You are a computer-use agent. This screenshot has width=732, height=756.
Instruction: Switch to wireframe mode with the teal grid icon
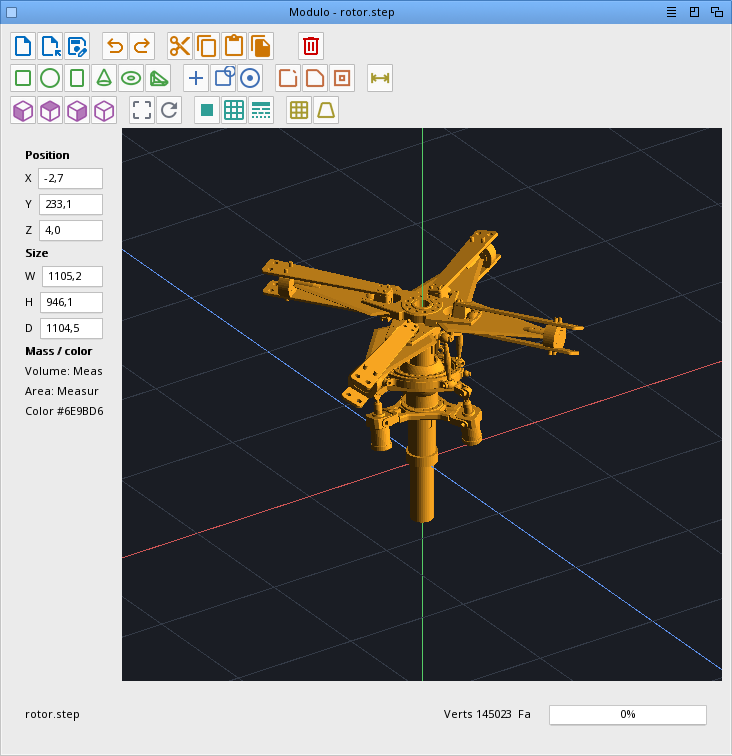coord(234,110)
